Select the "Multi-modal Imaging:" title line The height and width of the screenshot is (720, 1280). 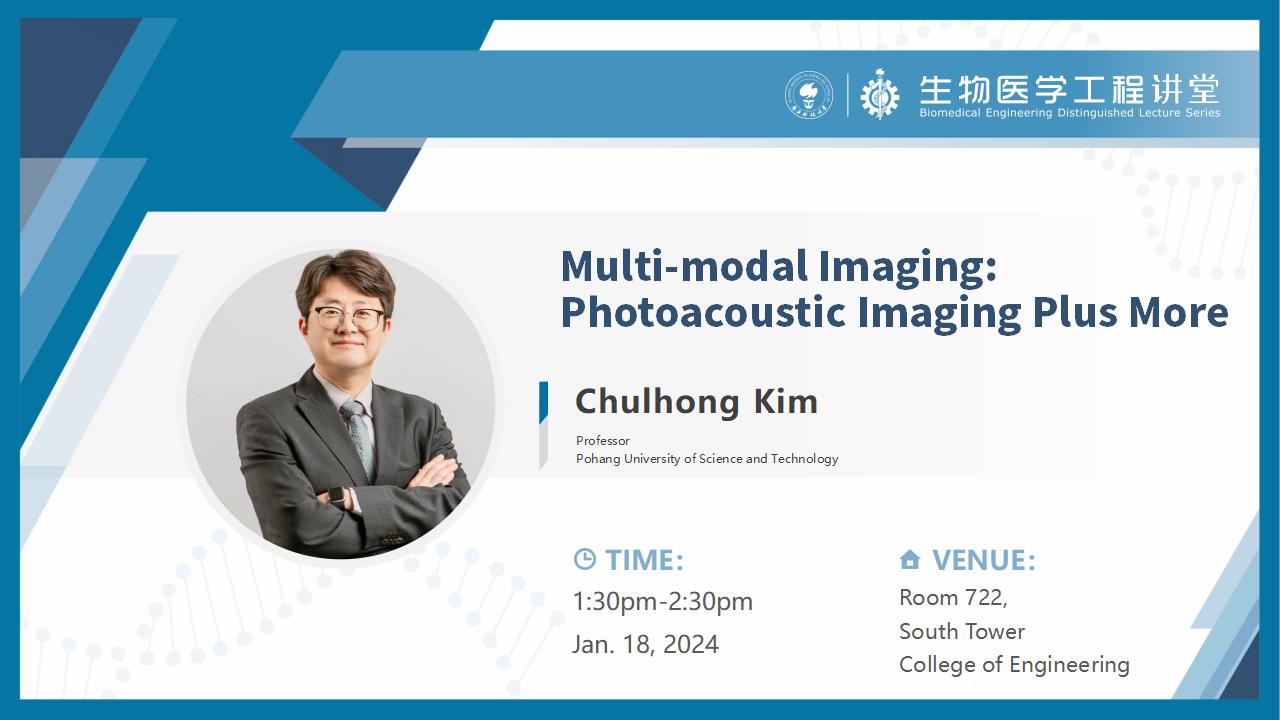pos(780,266)
